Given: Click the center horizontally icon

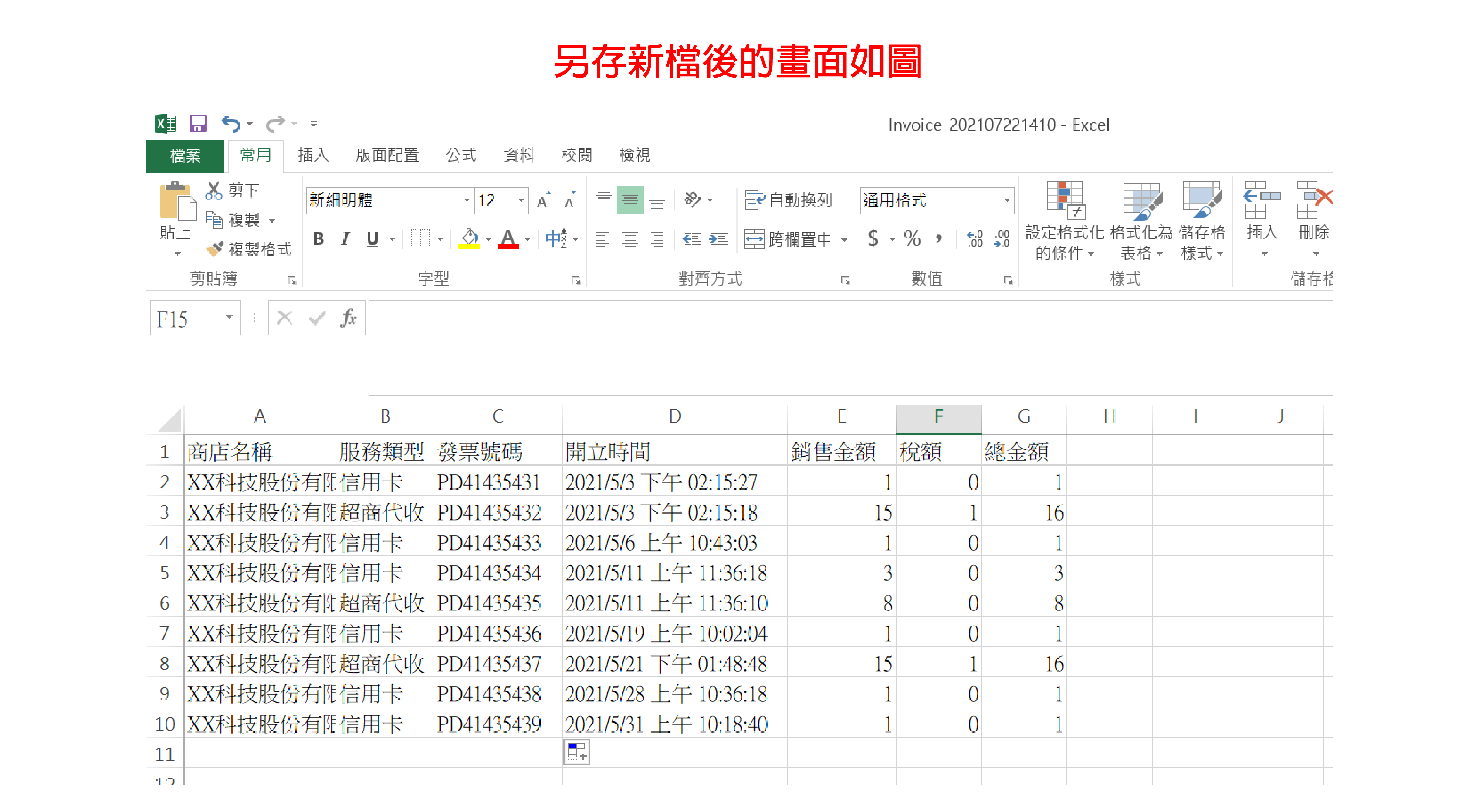Looking at the screenshot, I should click(630, 239).
